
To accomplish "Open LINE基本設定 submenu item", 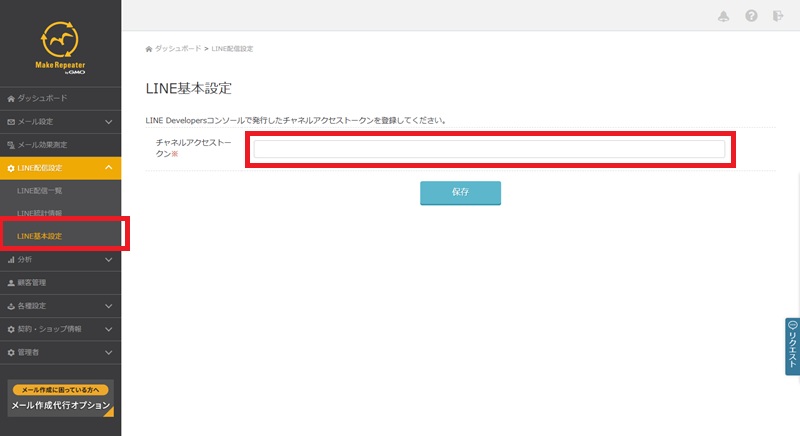I will pyautogui.click(x=39, y=236).
